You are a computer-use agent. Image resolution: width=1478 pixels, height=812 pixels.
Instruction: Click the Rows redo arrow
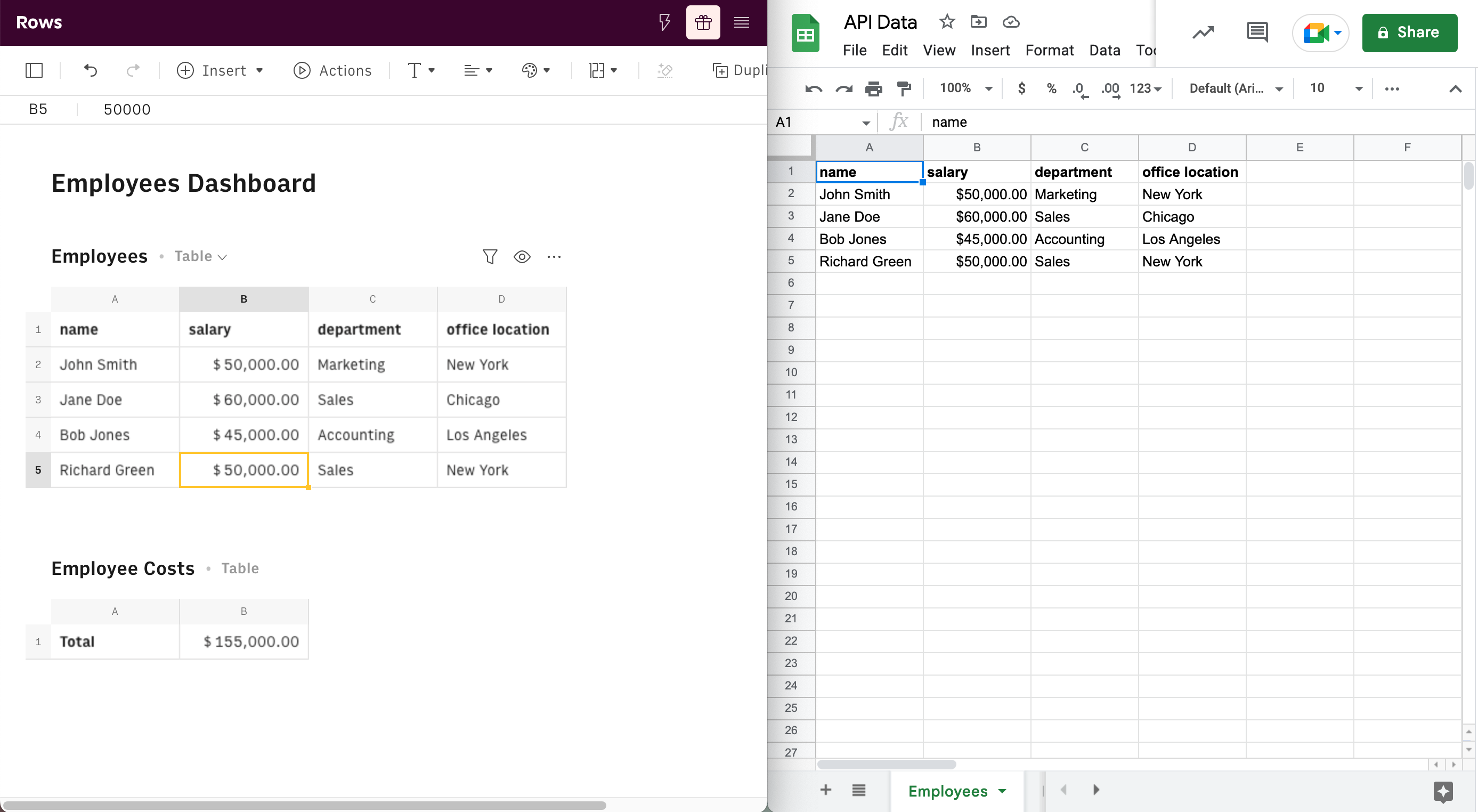133,70
